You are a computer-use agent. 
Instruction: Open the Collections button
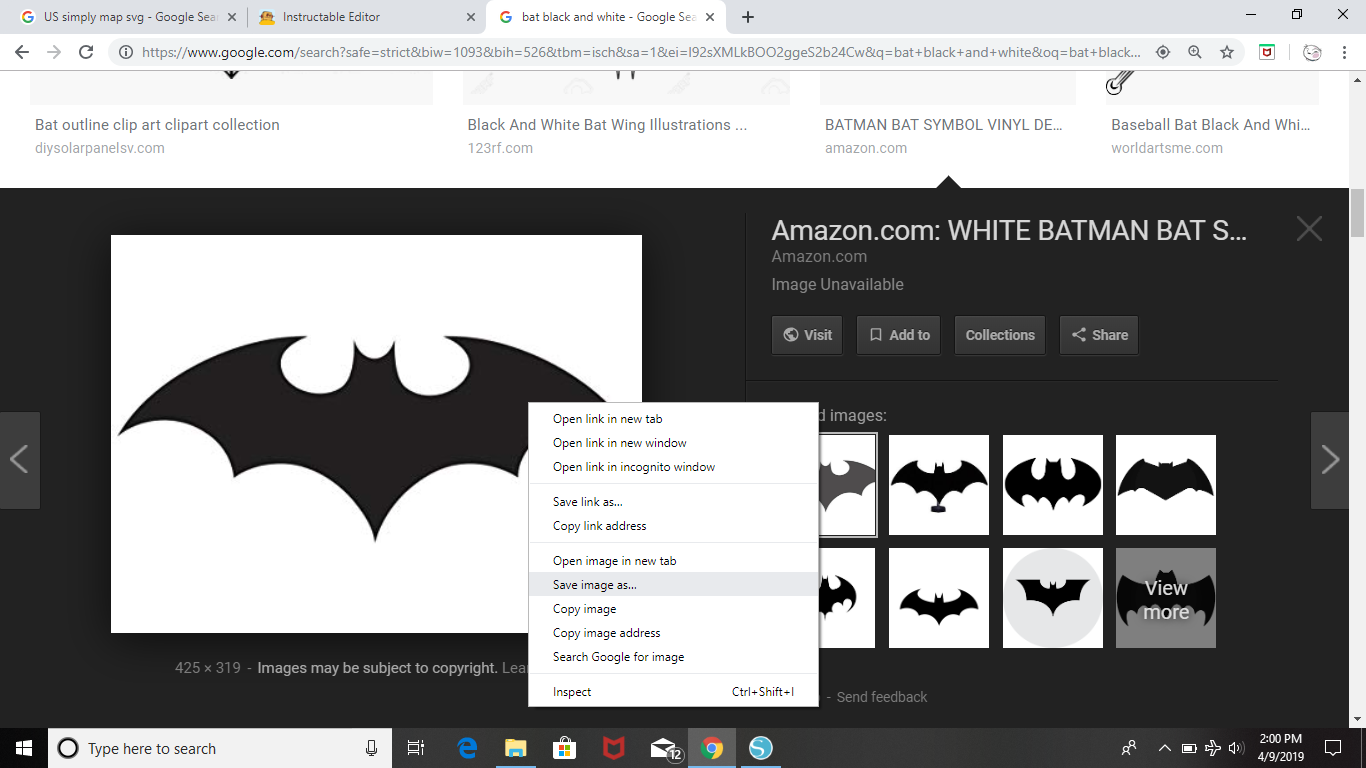click(x=1000, y=335)
